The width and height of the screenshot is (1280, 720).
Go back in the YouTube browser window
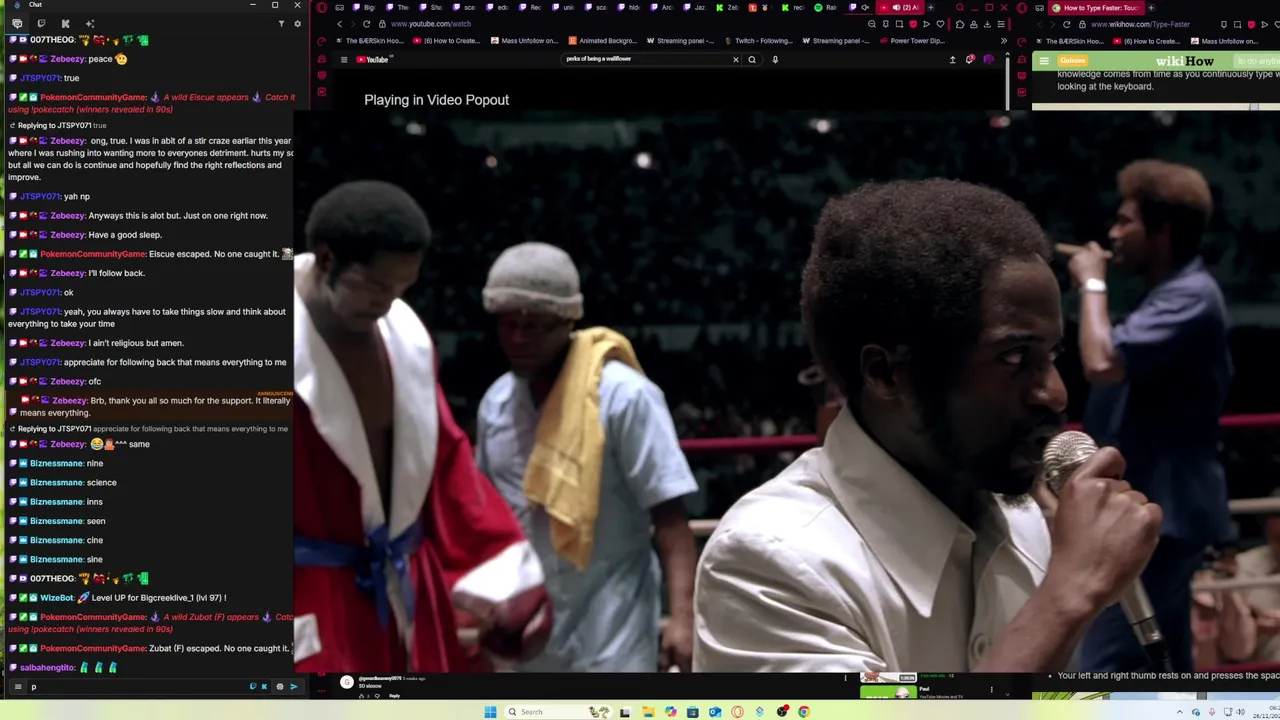(339, 24)
